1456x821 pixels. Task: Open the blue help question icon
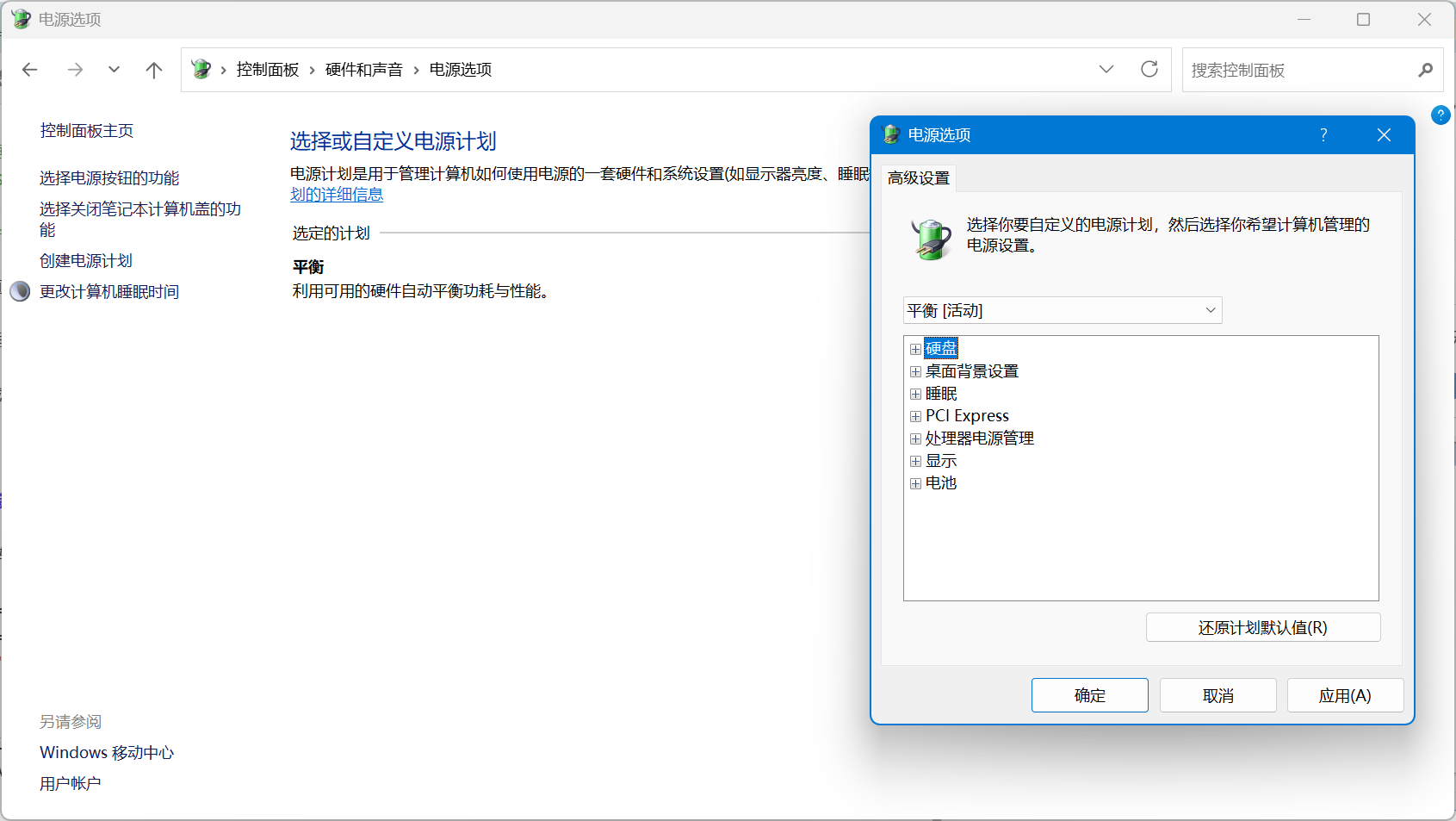(1441, 115)
